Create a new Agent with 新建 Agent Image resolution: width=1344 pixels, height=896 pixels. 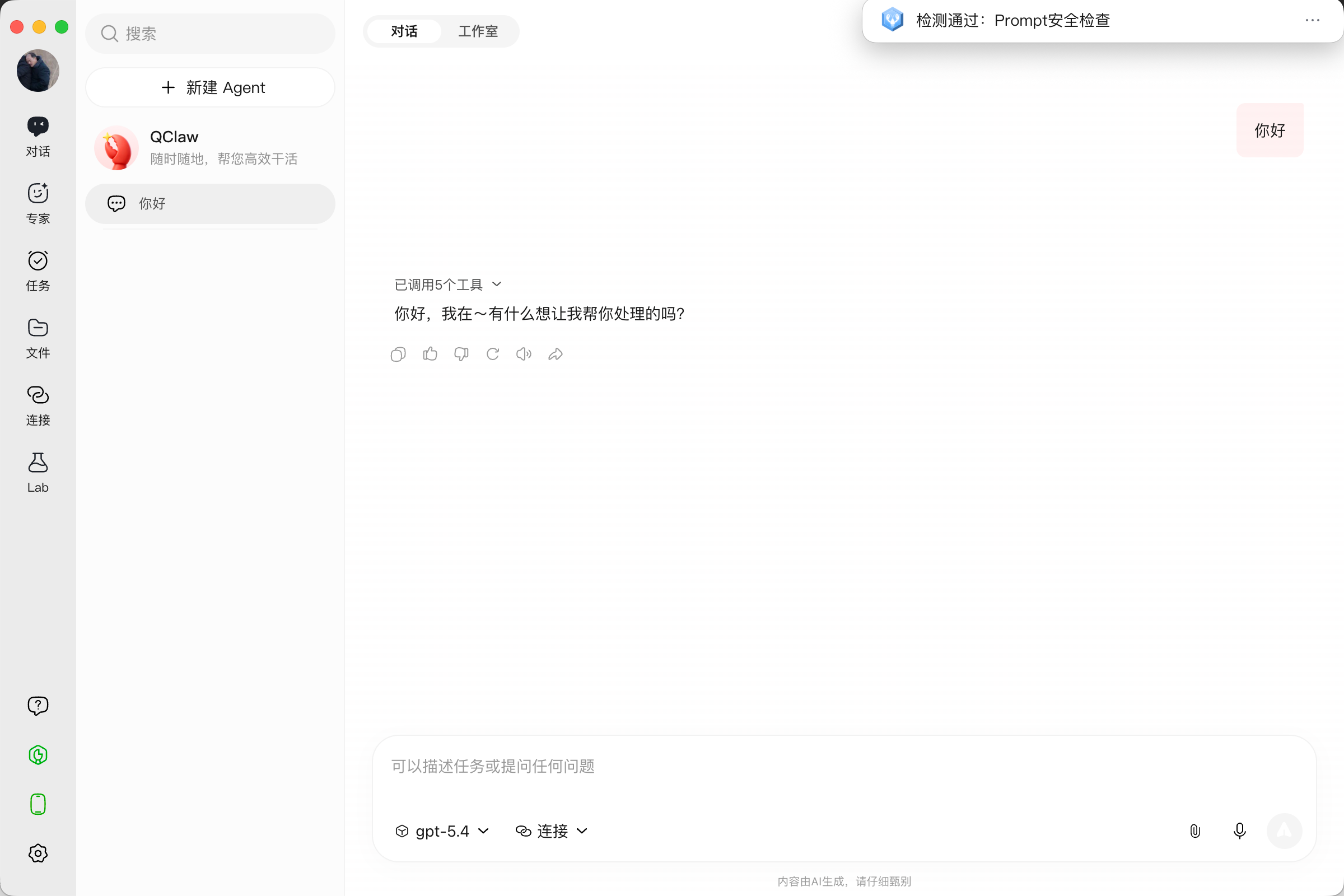pyautogui.click(x=211, y=87)
